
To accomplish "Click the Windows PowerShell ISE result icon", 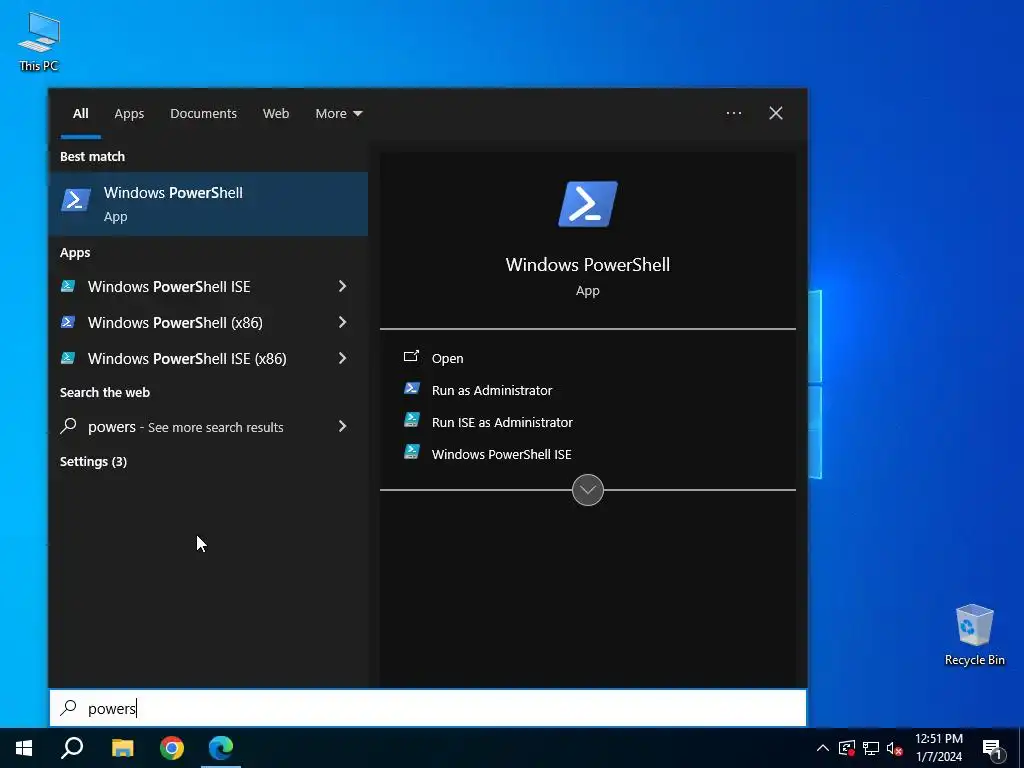I will [x=68, y=286].
